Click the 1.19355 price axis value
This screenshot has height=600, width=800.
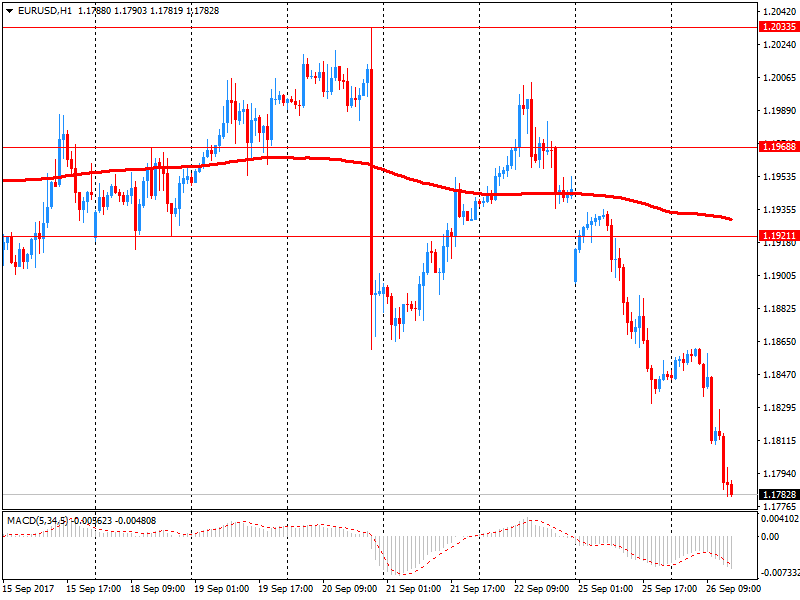[x=780, y=210]
